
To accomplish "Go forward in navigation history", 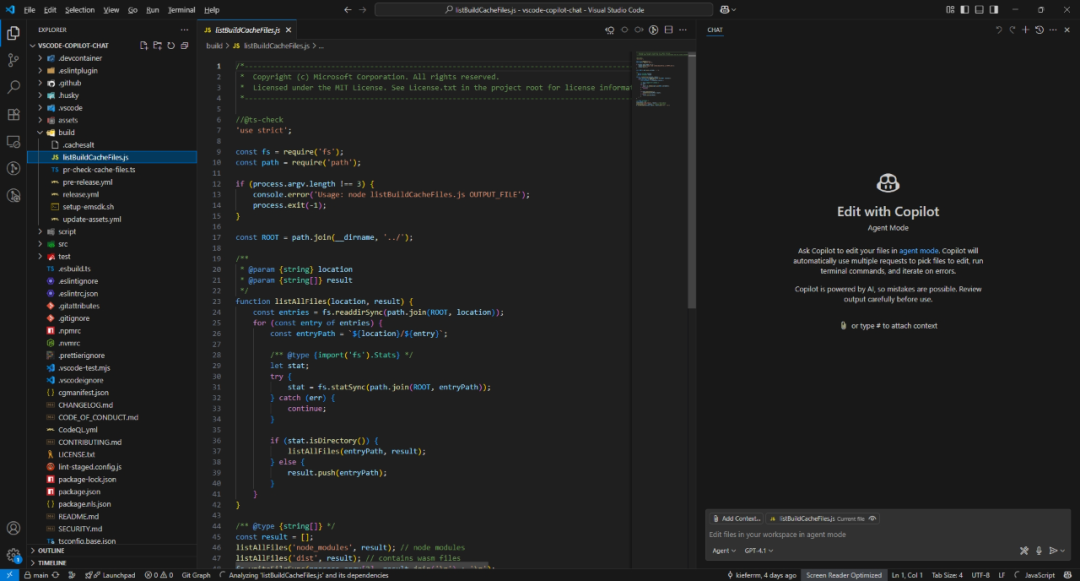I will (x=363, y=10).
